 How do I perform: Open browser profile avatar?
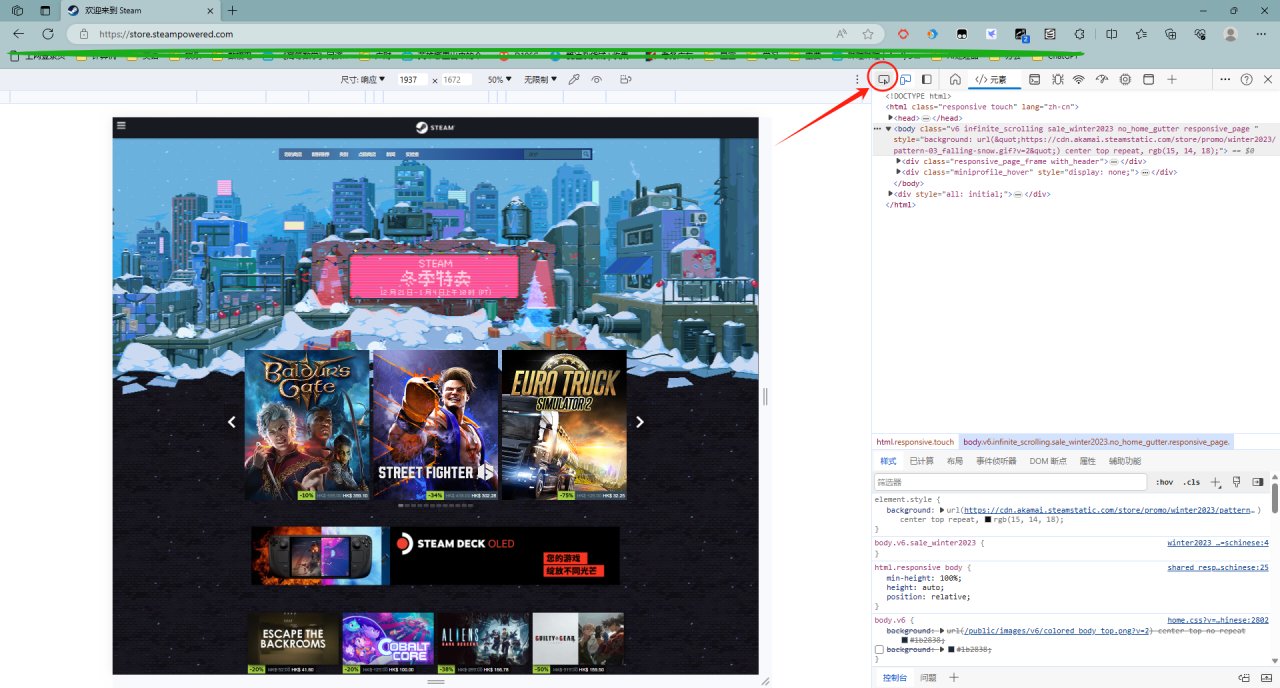[1231, 33]
